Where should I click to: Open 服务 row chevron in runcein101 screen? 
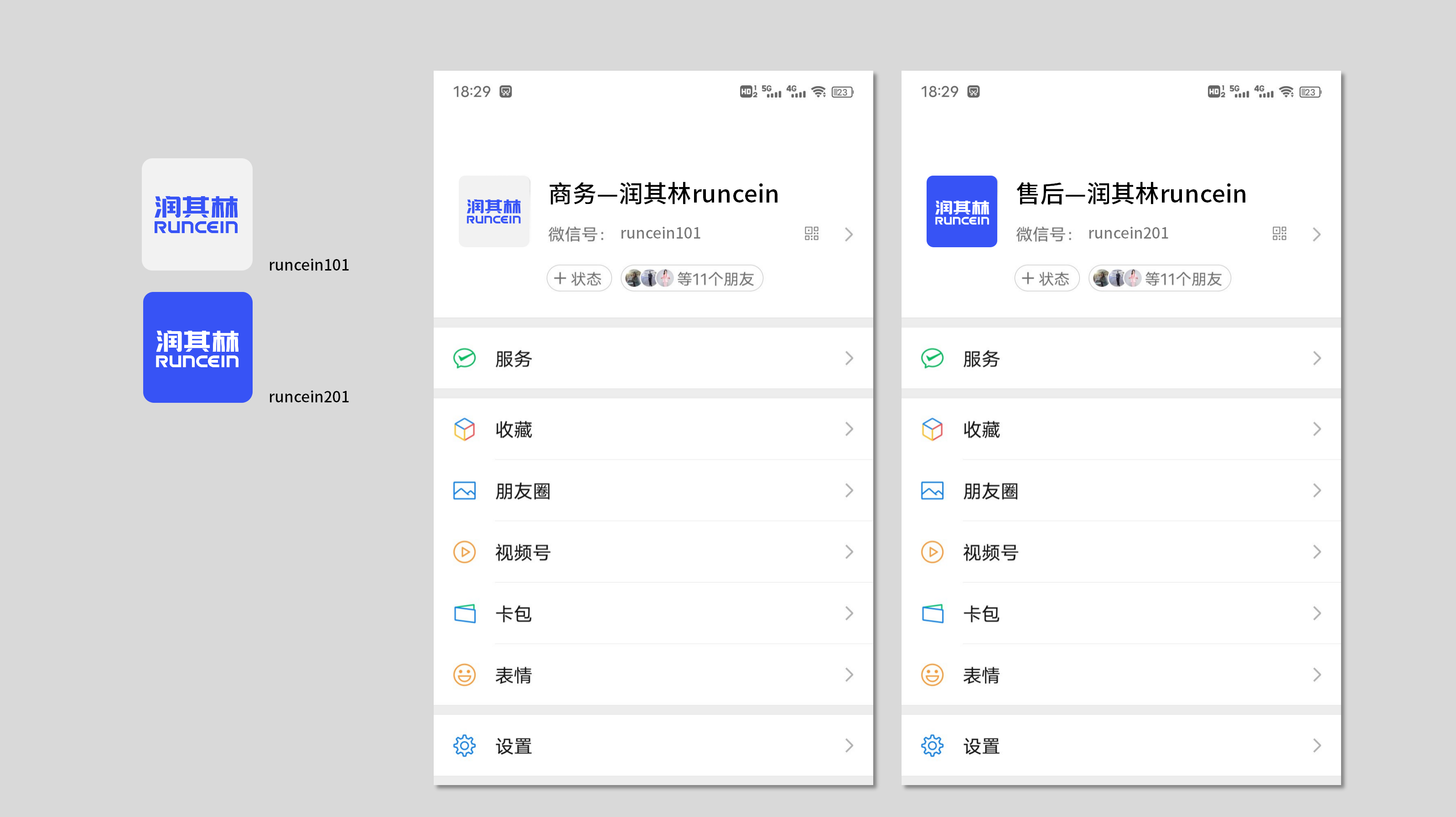pyautogui.click(x=849, y=358)
